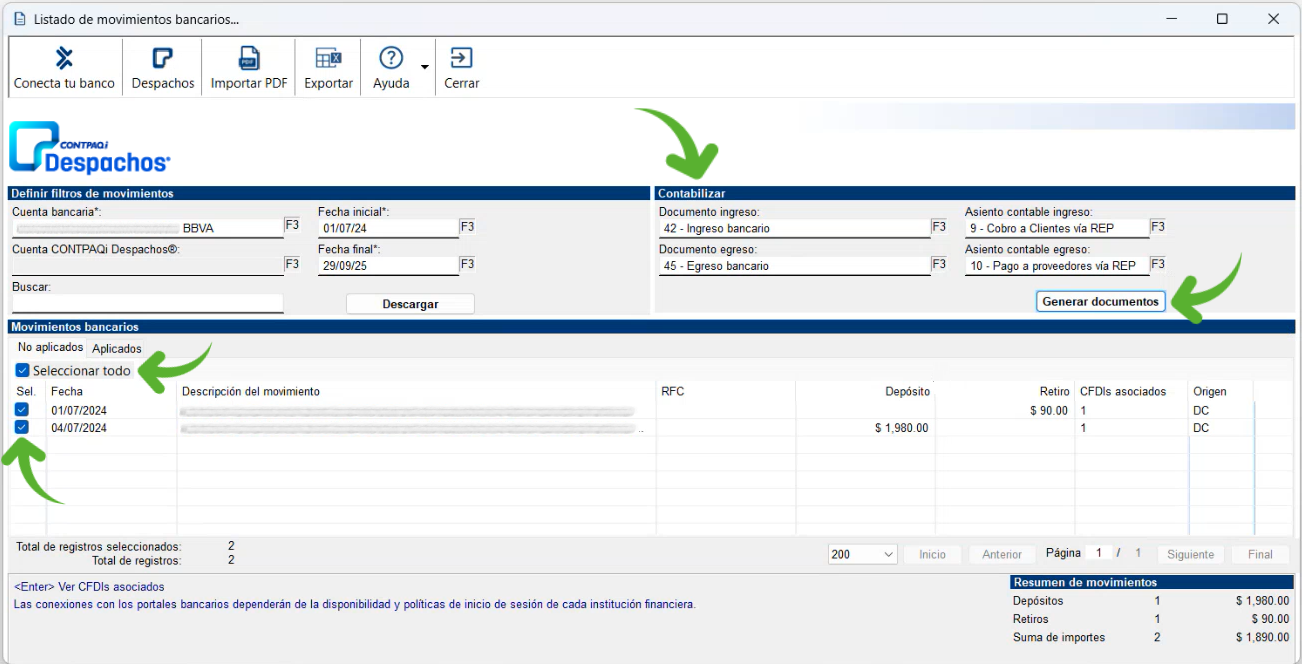Click the Buscar search input field
Image resolution: width=1302 pixels, height=664 pixels.
pyautogui.click(x=148, y=303)
